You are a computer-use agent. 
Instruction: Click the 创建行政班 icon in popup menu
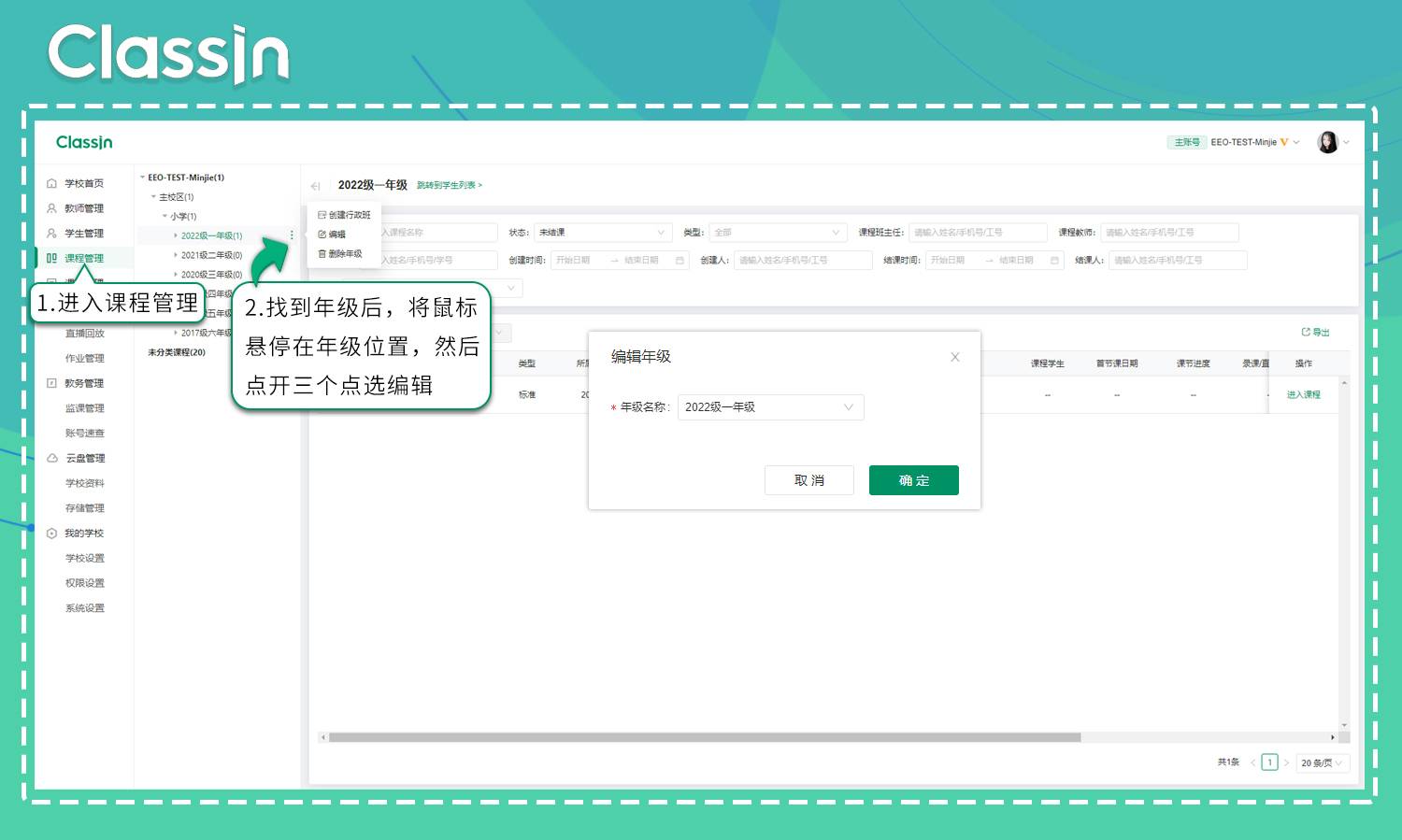coord(322,215)
